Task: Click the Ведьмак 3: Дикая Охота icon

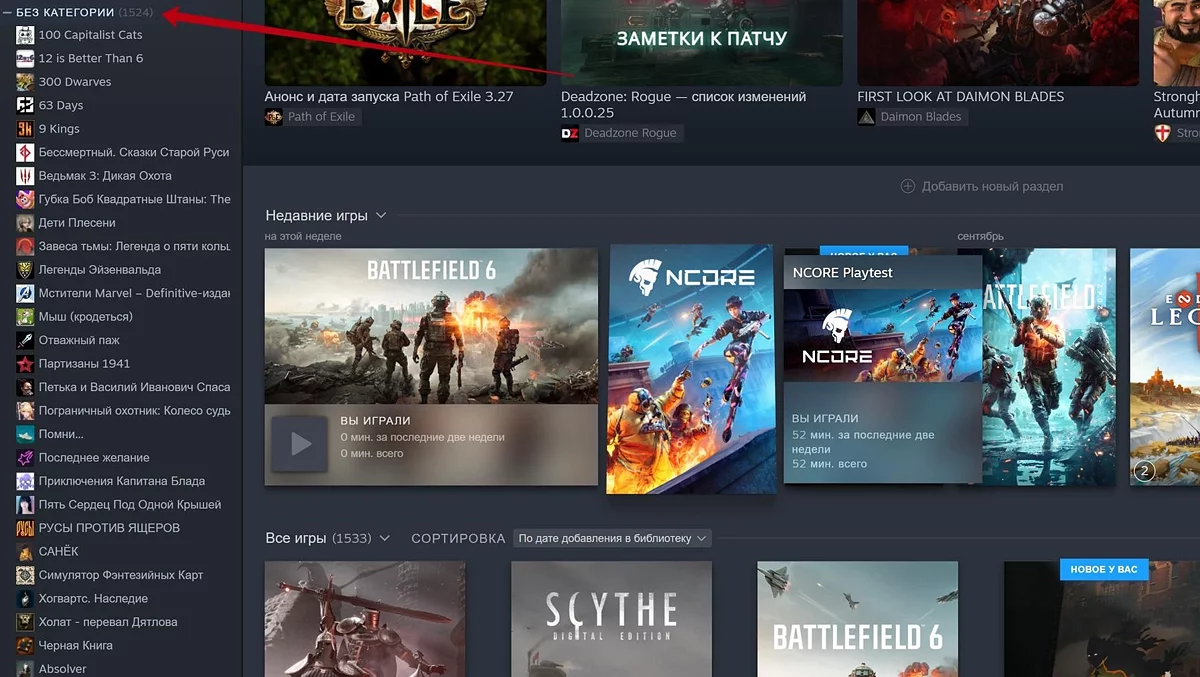Action: click(x=25, y=176)
